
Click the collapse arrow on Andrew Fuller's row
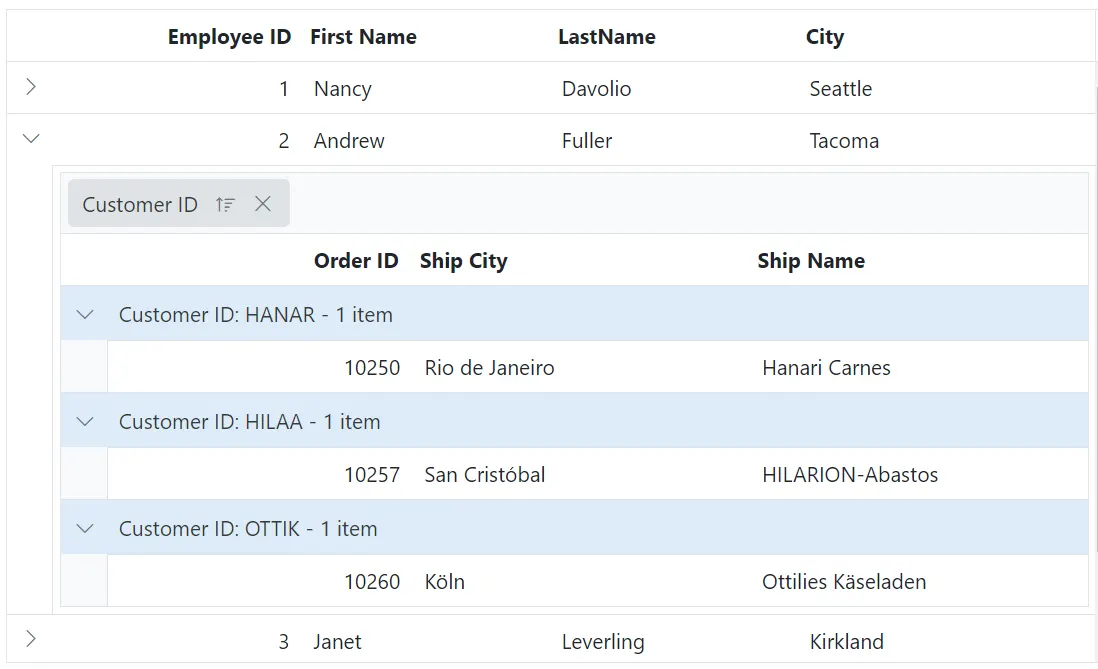point(30,139)
